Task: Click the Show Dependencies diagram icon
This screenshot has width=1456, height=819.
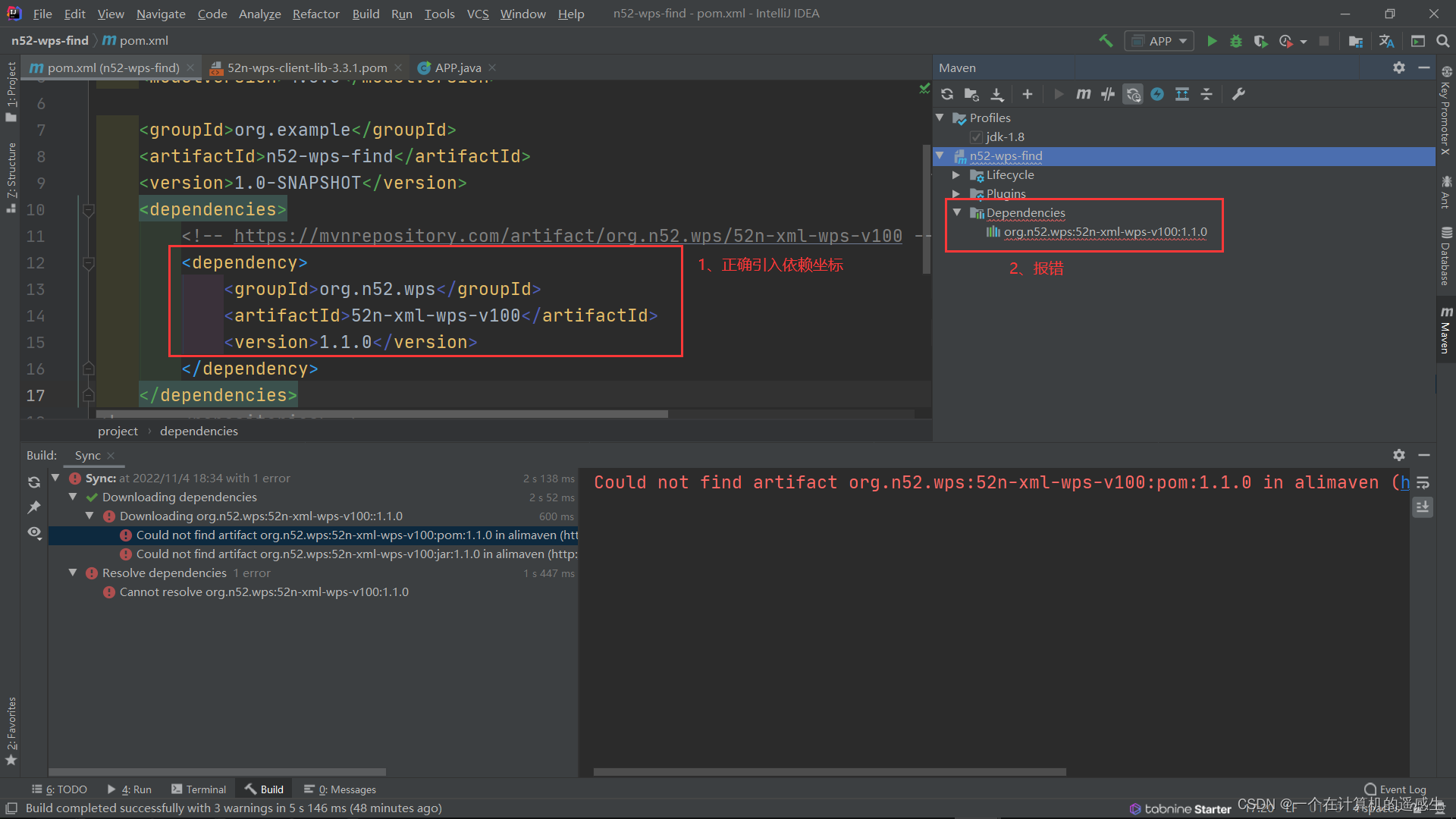Action: [x=1181, y=94]
